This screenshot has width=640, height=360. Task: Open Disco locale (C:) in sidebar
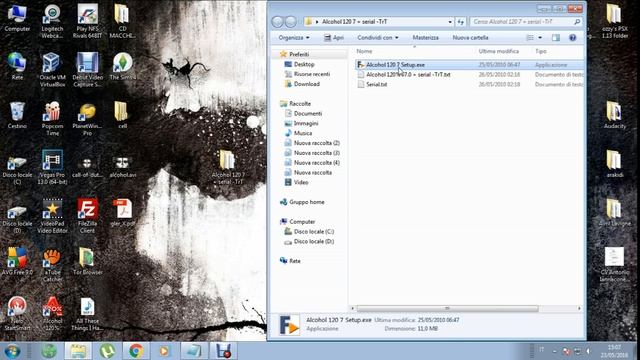309,231
